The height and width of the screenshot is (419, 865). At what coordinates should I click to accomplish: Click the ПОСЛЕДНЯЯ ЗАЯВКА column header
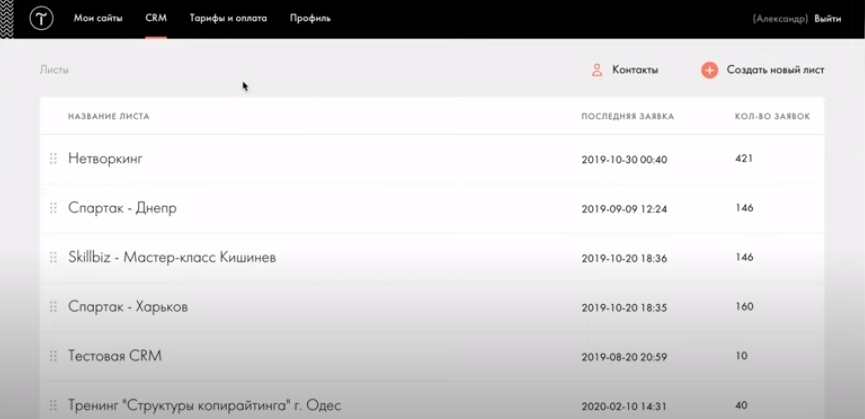pyautogui.click(x=628, y=116)
